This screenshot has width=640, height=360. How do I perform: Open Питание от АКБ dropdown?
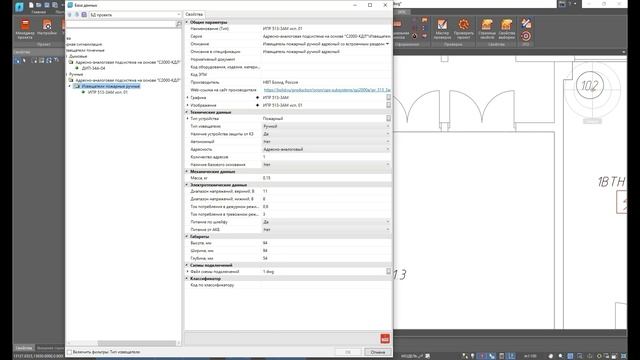point(388,229)
